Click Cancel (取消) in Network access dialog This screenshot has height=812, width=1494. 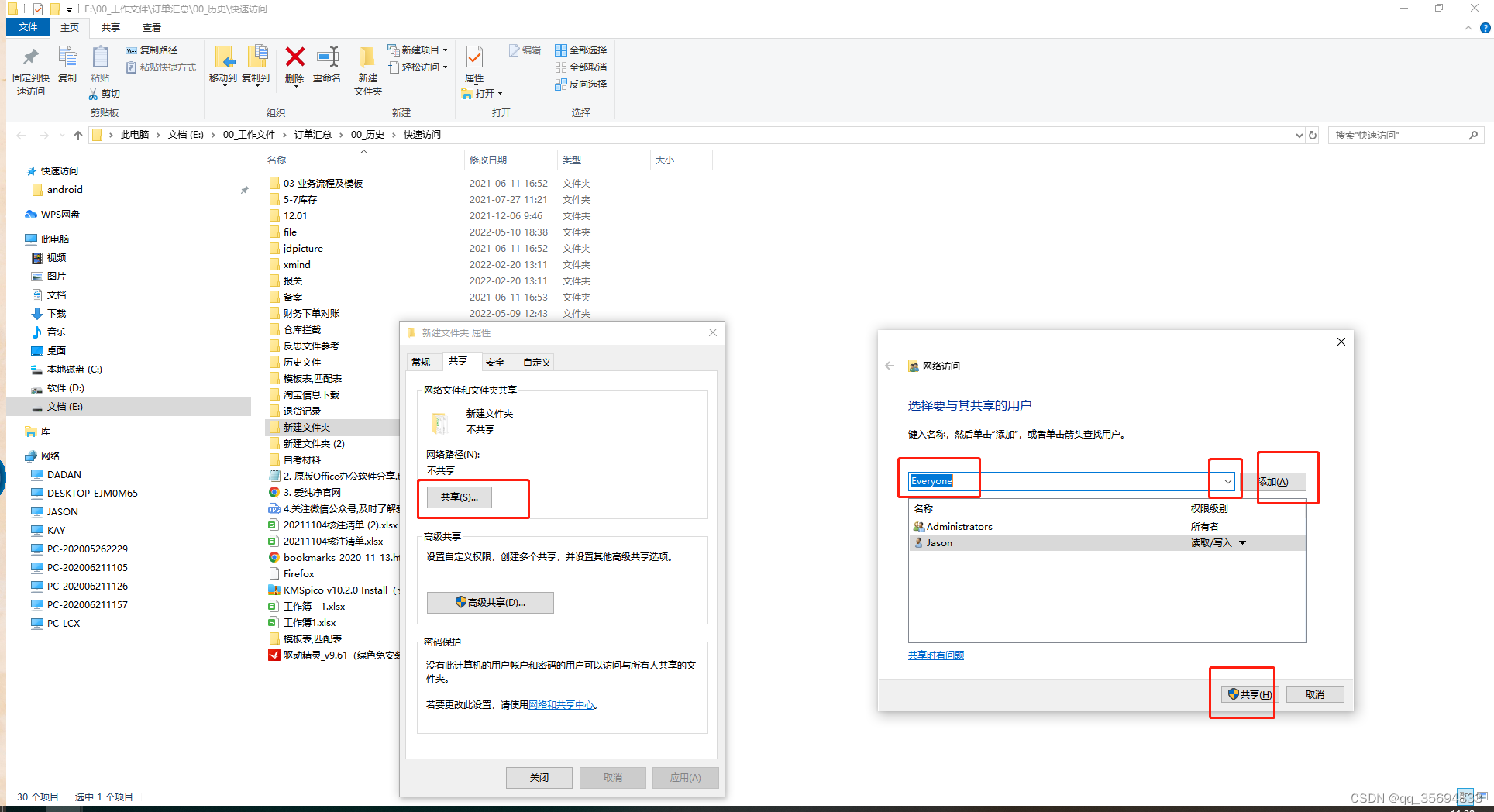[x=1315, y=695]
